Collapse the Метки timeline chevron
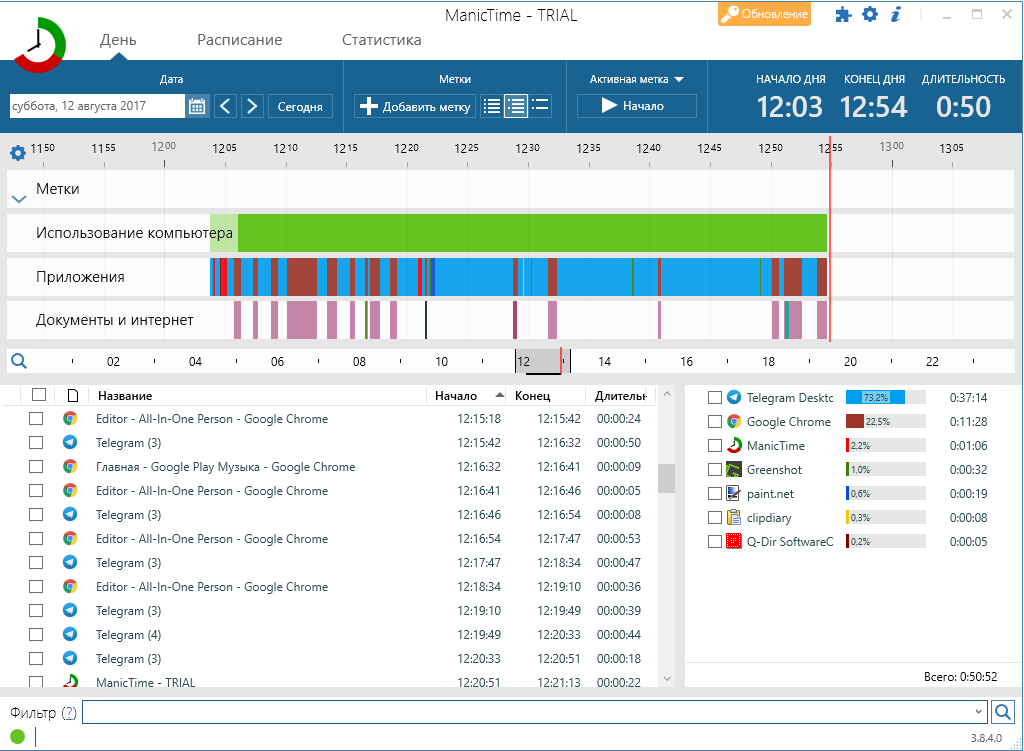The height and width of the screenshot is (751, 1024). click(19, 199)
